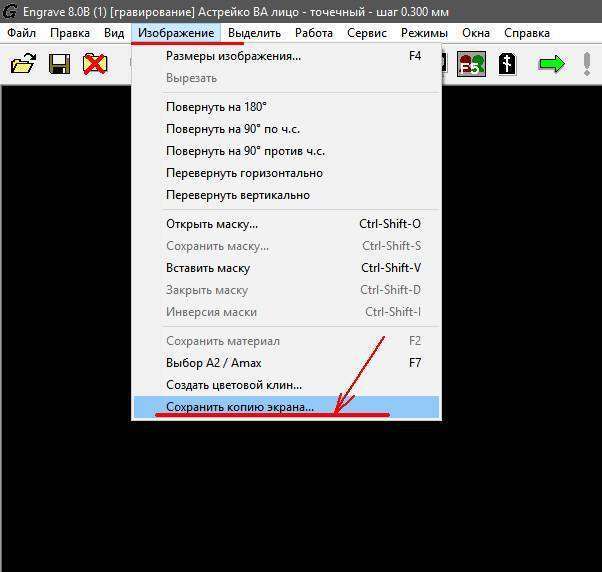The image size is (602, 572).
Task: Open the Выделить menu
Action: point(254,33)
